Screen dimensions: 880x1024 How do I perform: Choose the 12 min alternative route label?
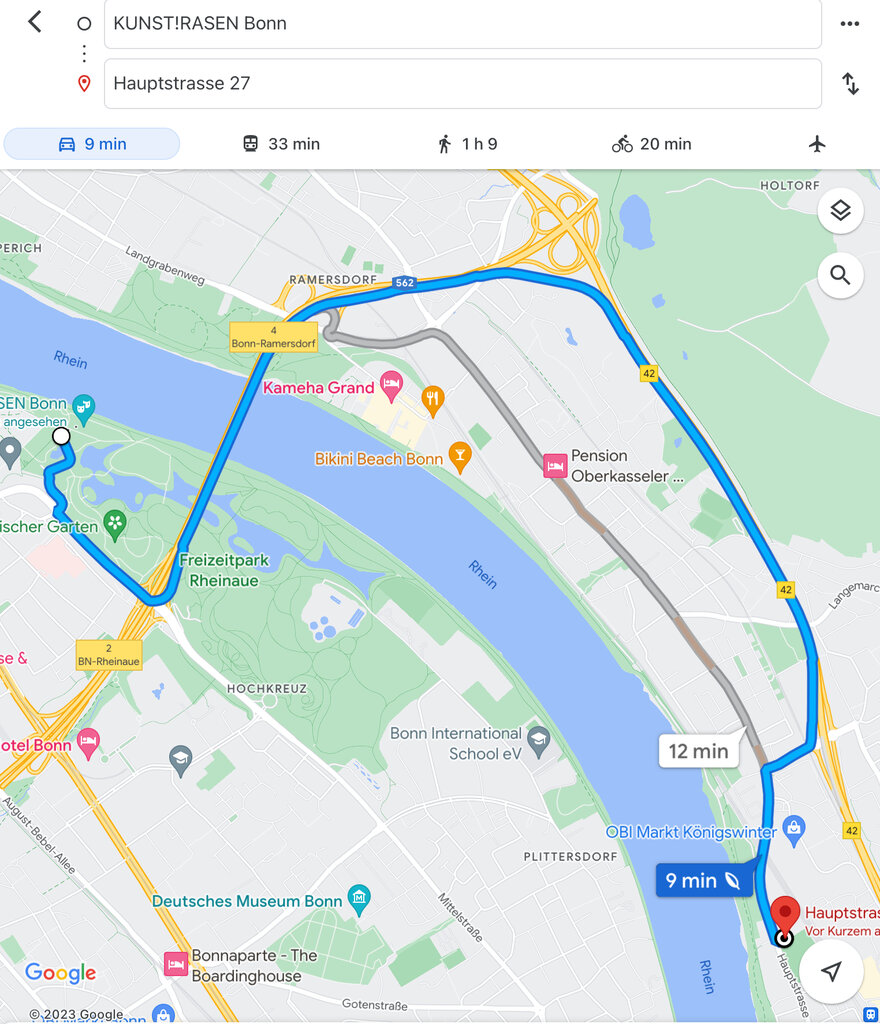pos(699,751)
